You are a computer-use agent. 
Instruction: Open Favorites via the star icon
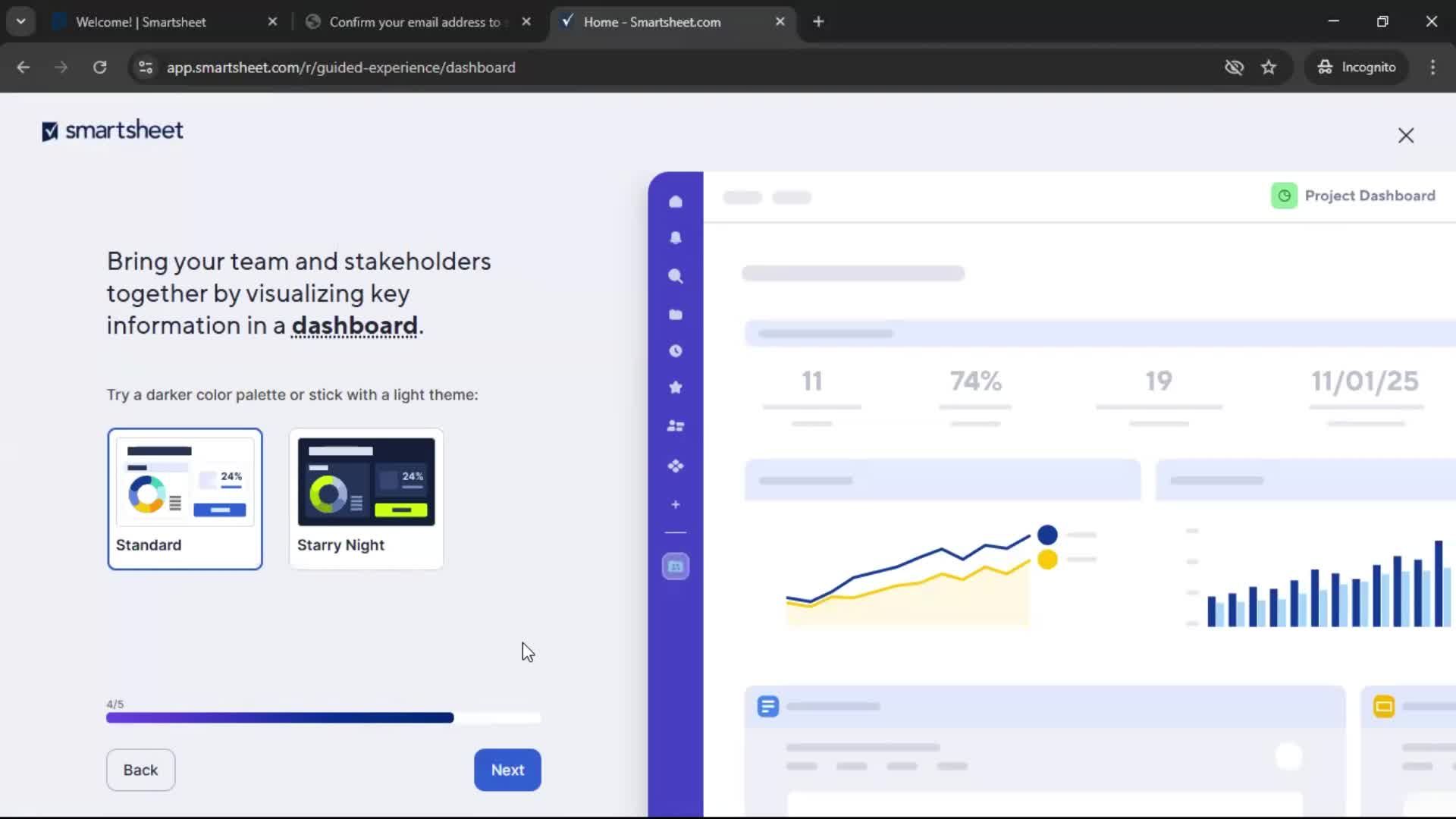tap(675, 388)
